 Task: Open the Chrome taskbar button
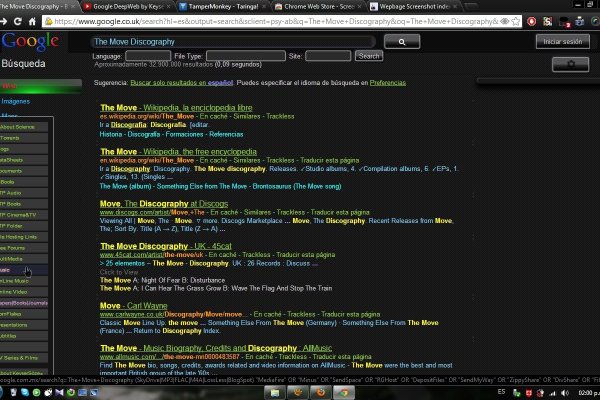344,392
